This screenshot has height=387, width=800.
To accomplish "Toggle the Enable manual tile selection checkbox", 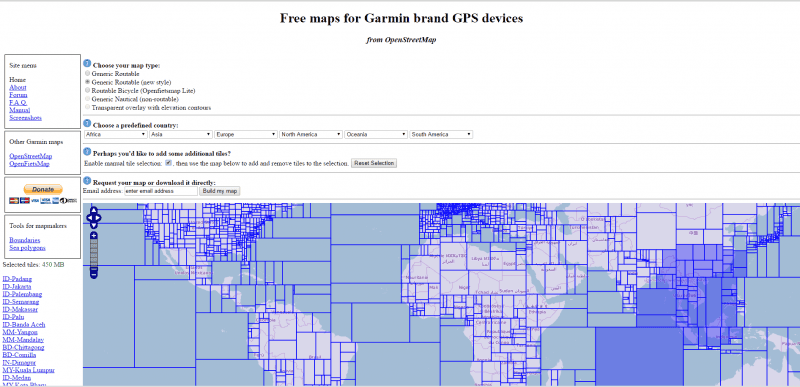I will (x=168, y=163).
